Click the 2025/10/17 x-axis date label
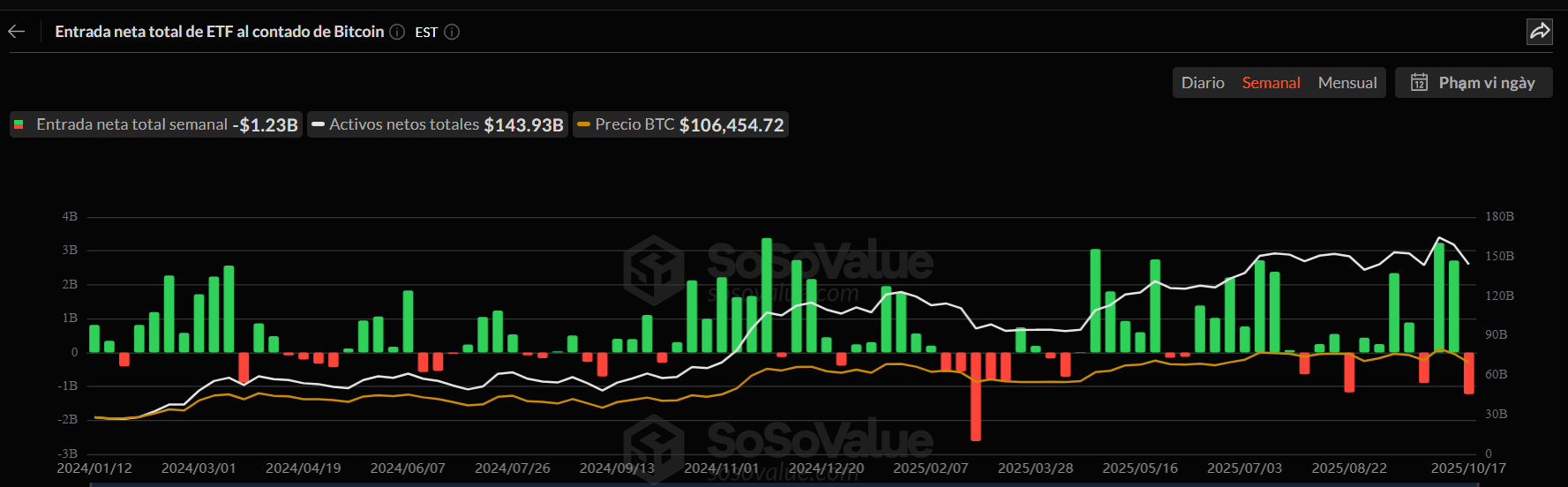 [x=1467, y=468]
